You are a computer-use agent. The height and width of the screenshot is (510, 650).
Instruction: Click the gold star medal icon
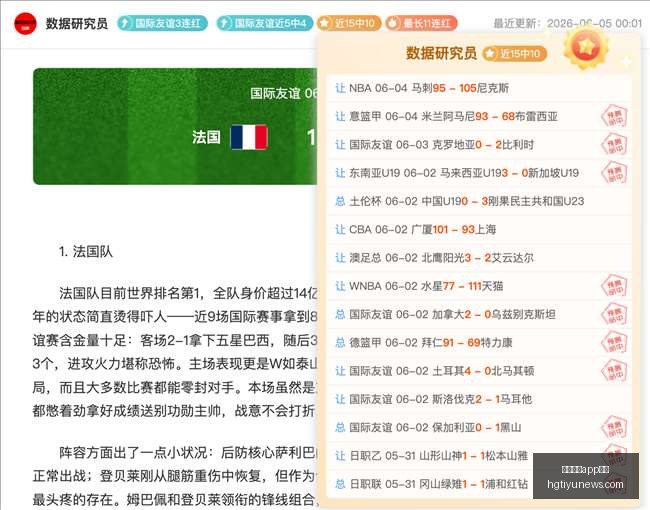tap(586, 47)
